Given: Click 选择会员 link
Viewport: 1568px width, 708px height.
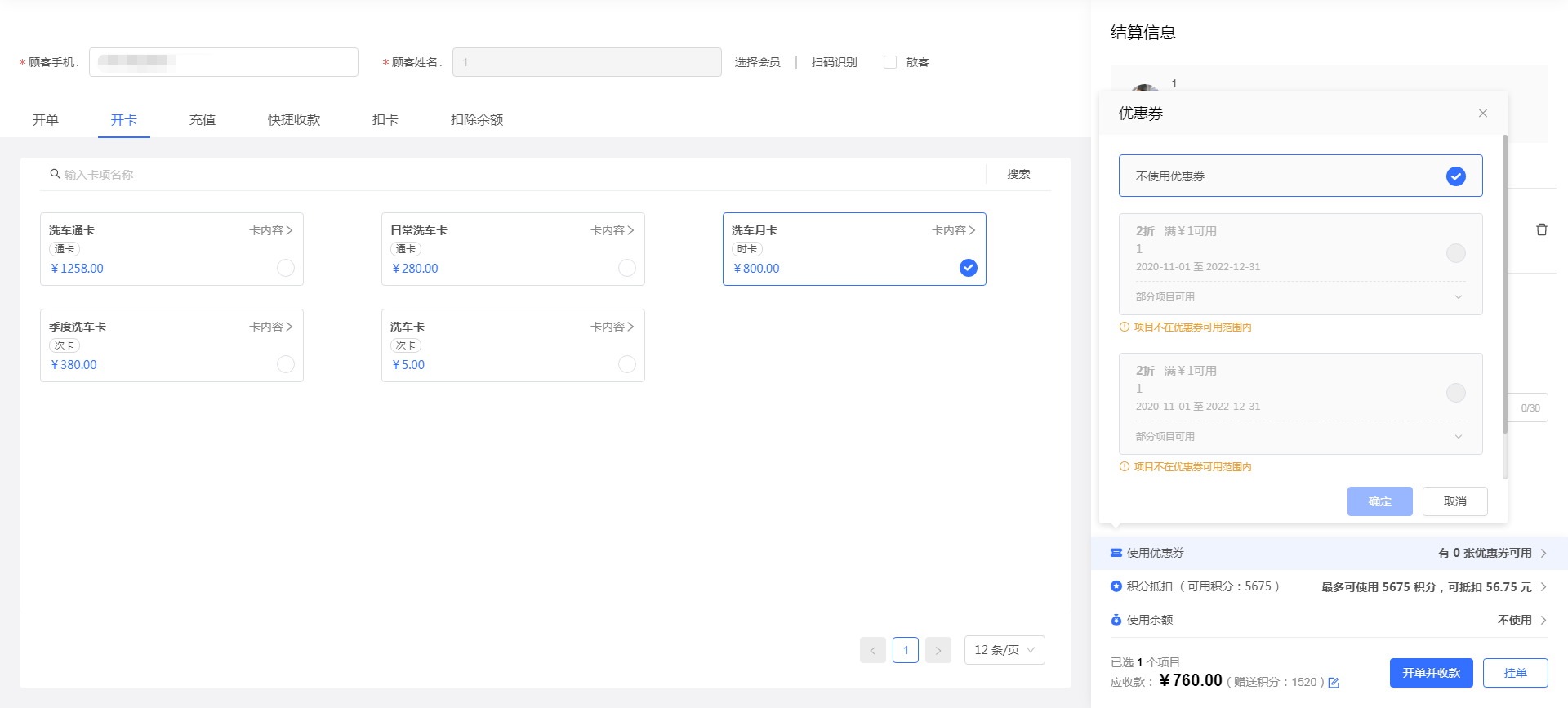Looking at the screenshot, I should pyautogui.click(x=757, y=62).
